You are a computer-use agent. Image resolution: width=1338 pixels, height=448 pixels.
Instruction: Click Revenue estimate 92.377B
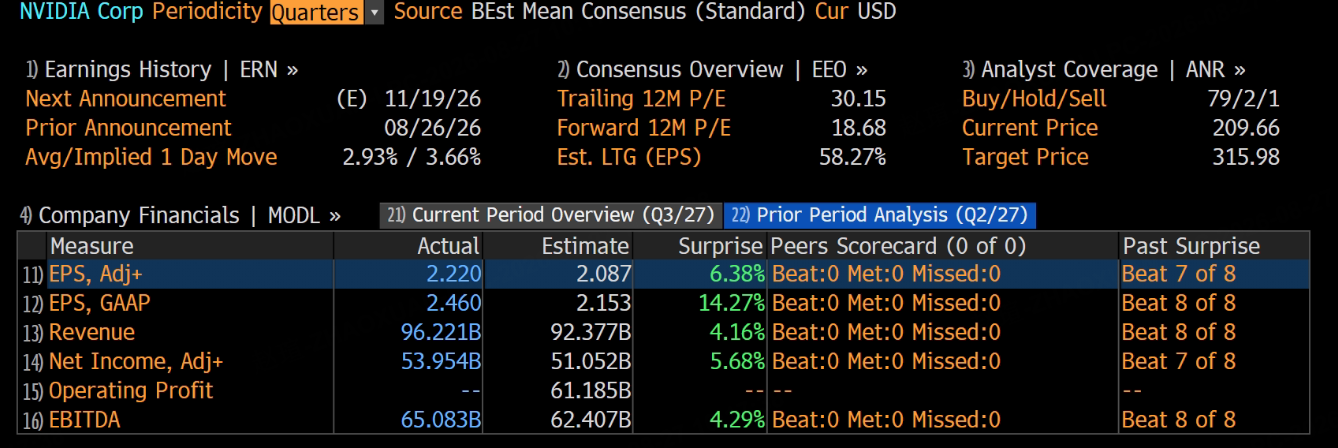click(591, 332)
